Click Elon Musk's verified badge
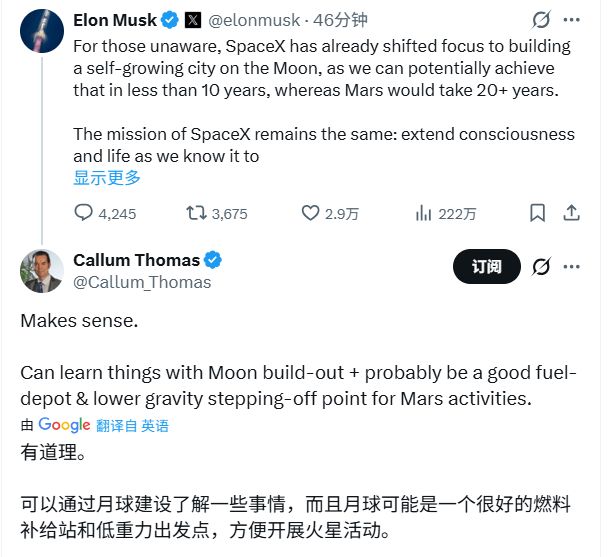 171,20
